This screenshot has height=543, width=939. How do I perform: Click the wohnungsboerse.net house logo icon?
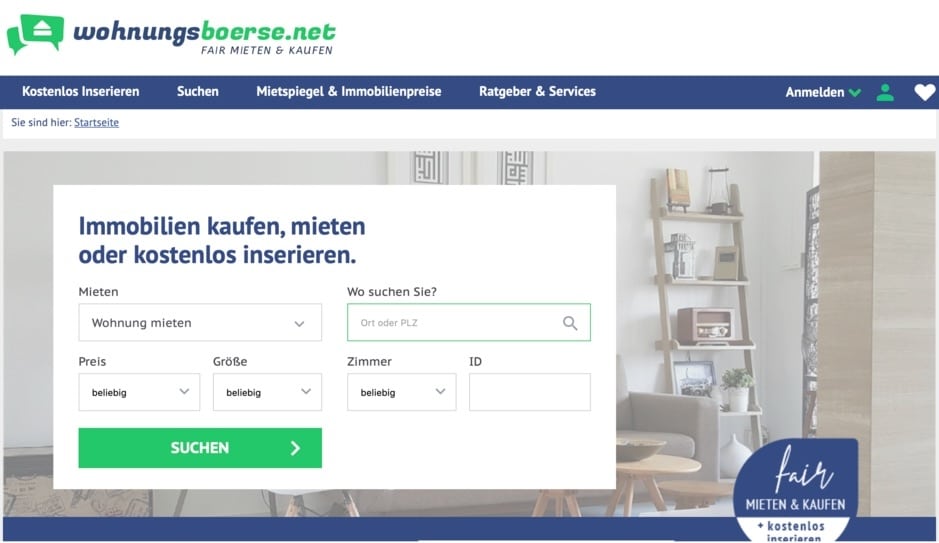pos(35,34)
